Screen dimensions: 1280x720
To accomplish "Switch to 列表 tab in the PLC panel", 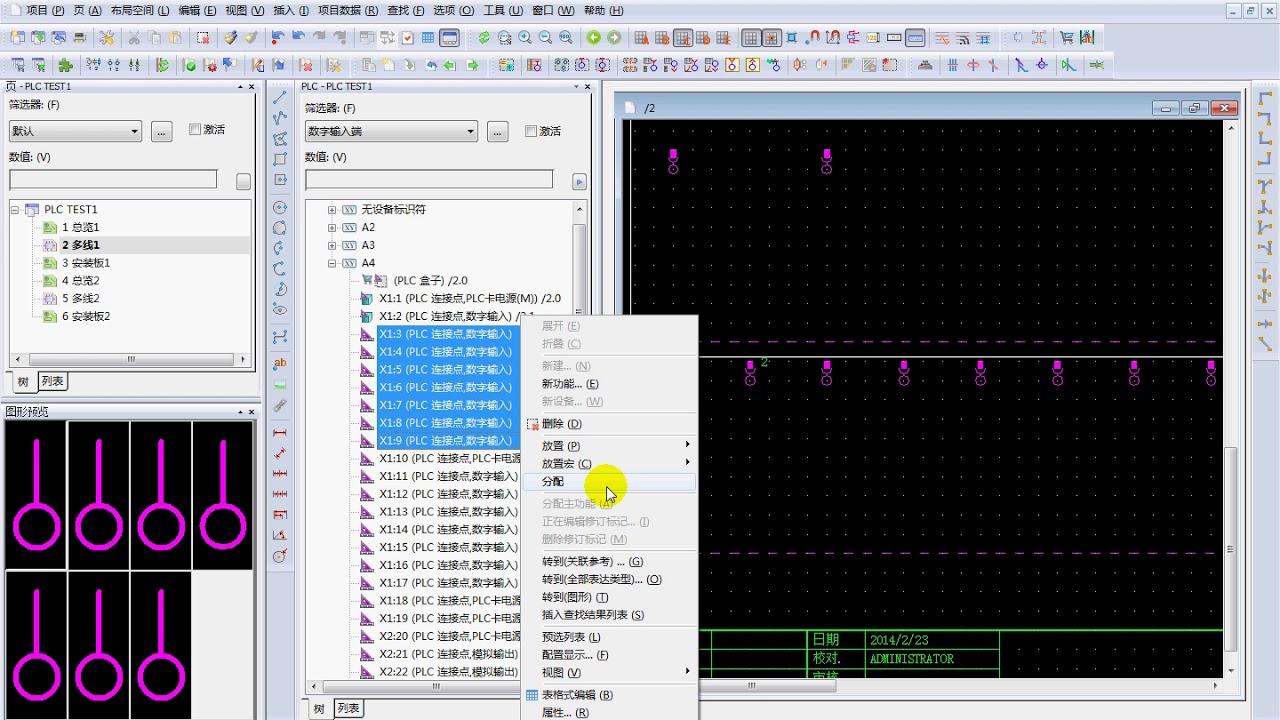I will tap(348, 708).
